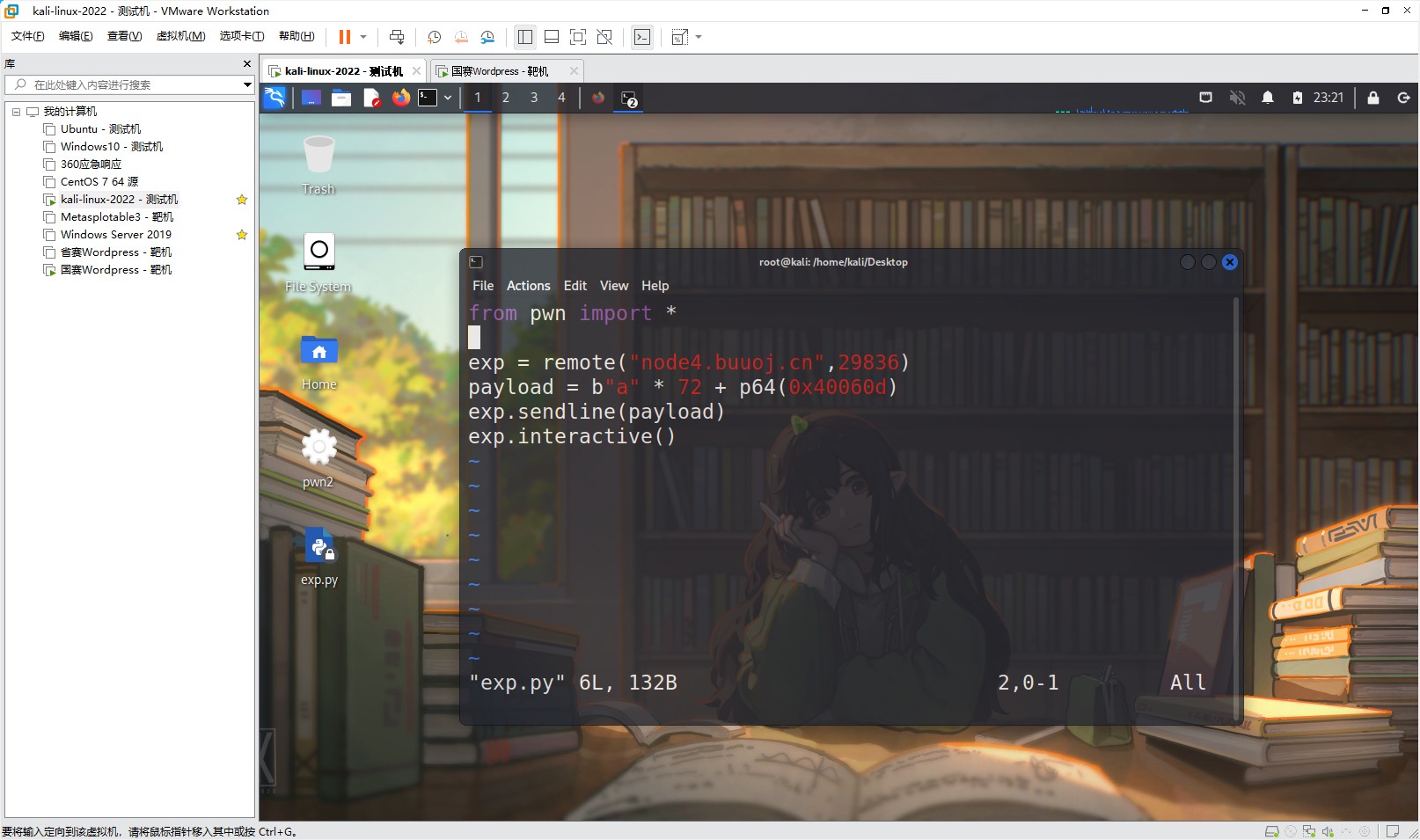Viewport: 1420px width, 840px height.
Task: Unmute audio from the Kali volume icon
Action: click(x=1237, y=98)
